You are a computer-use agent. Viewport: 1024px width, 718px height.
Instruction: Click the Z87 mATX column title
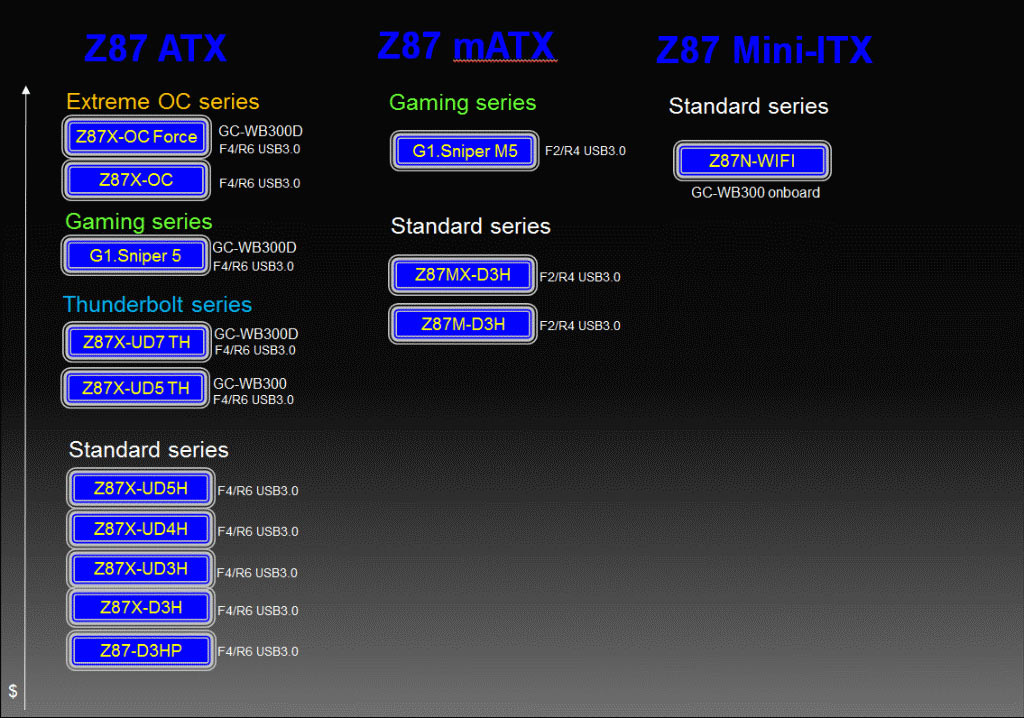pos(466,46)
